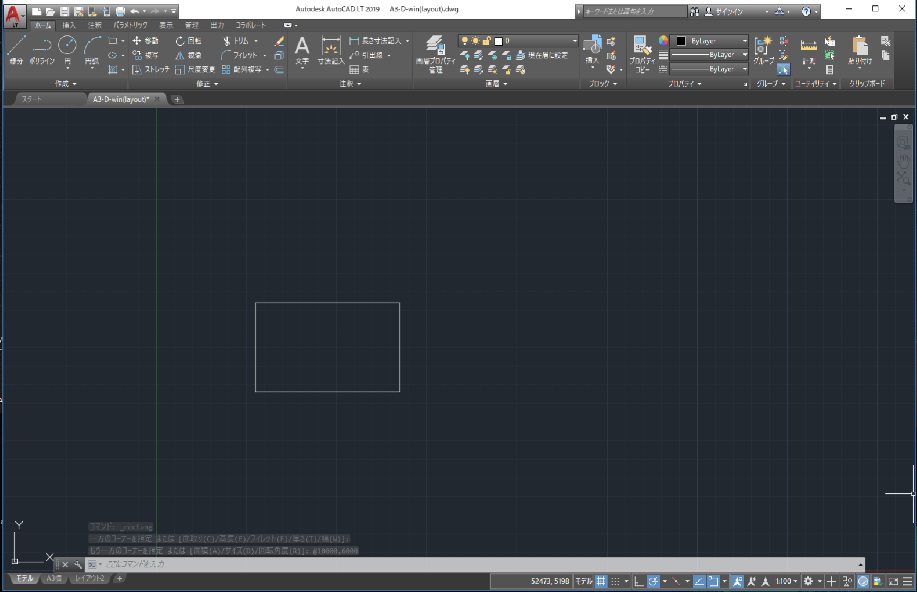The height and width of the screenshot is (592, 917).
Task: Select the Line (線分) tool
Action: coord(16,49)
